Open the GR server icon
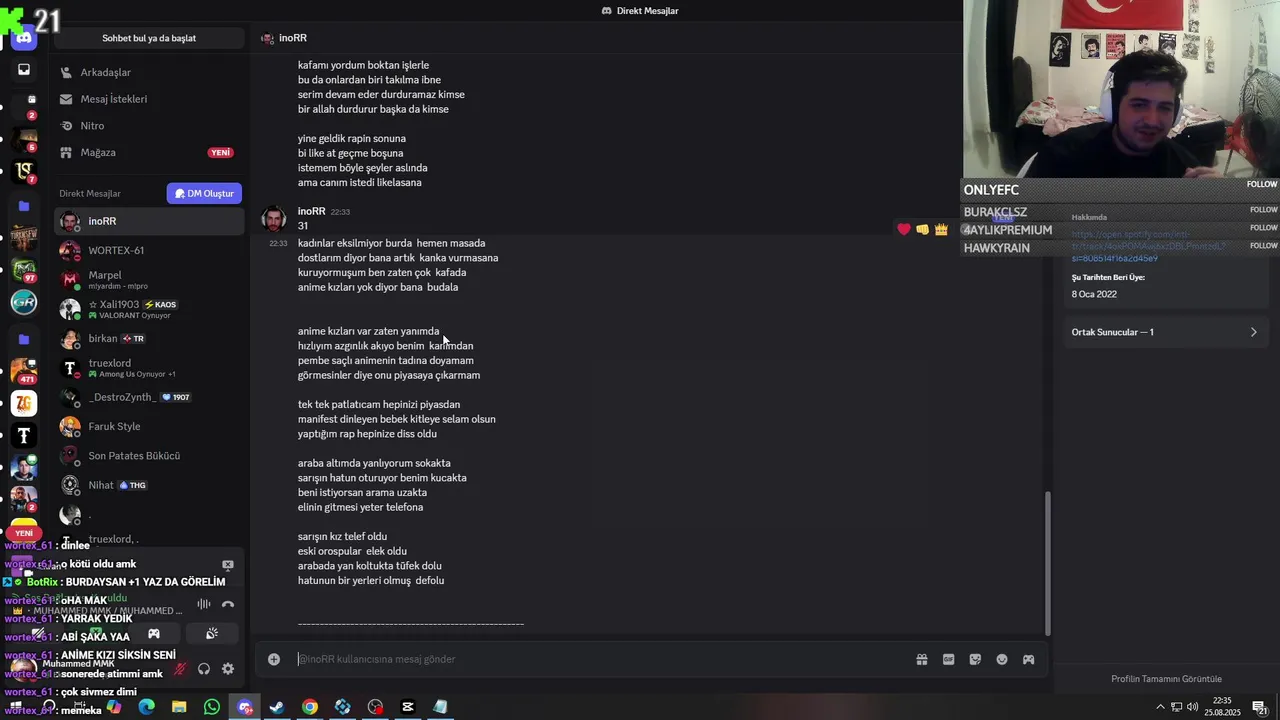This screenshot has height=720, width=1280. tap(24, 302)
